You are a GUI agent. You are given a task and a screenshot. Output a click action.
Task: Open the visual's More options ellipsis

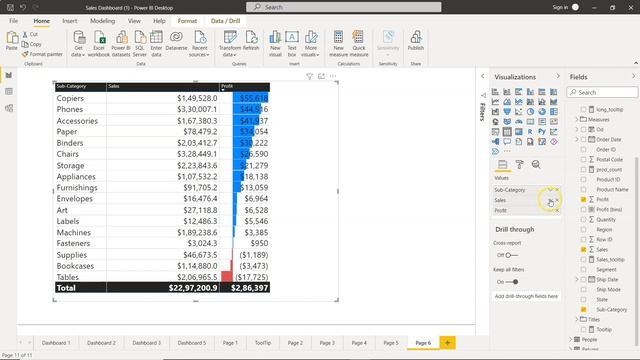(x=333, y=76)
